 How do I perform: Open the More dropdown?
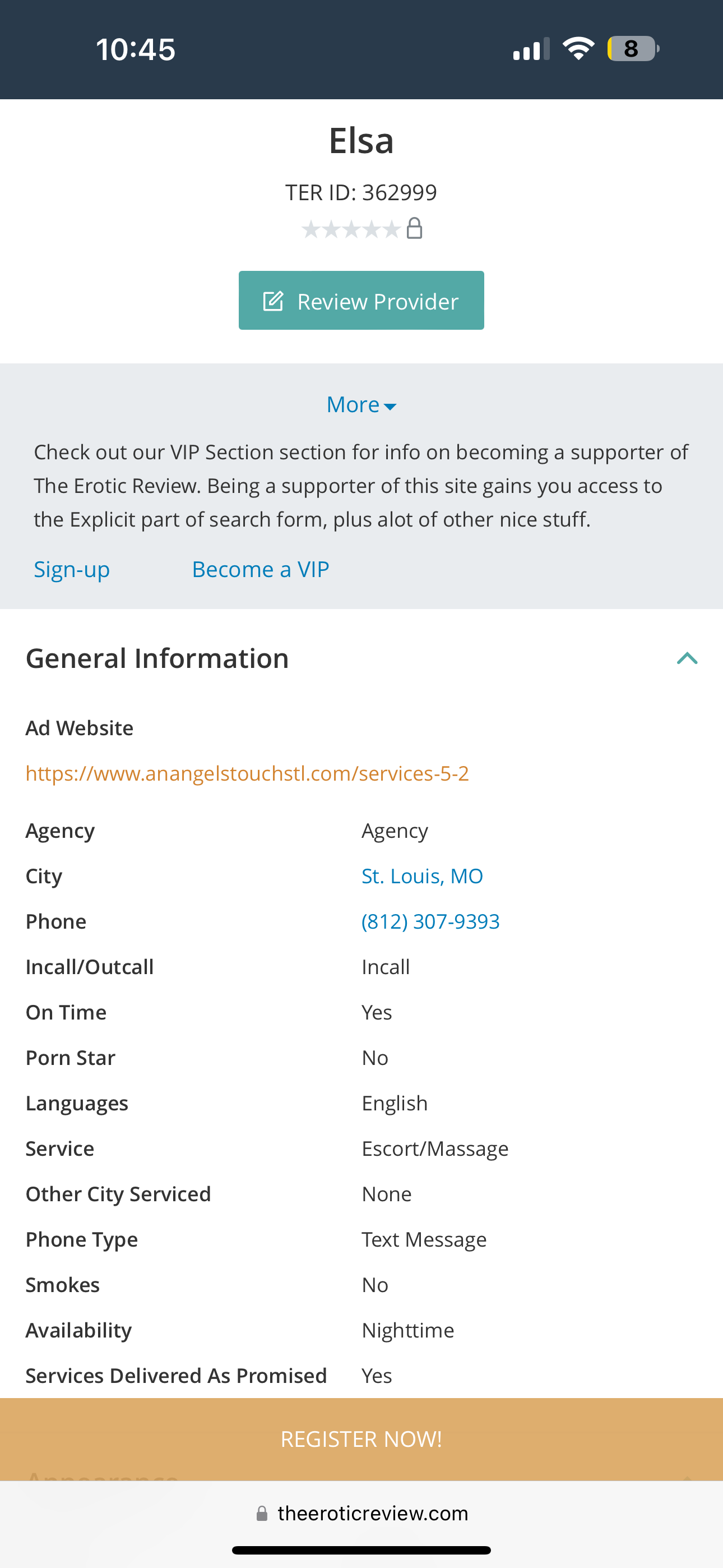(361, 405)
